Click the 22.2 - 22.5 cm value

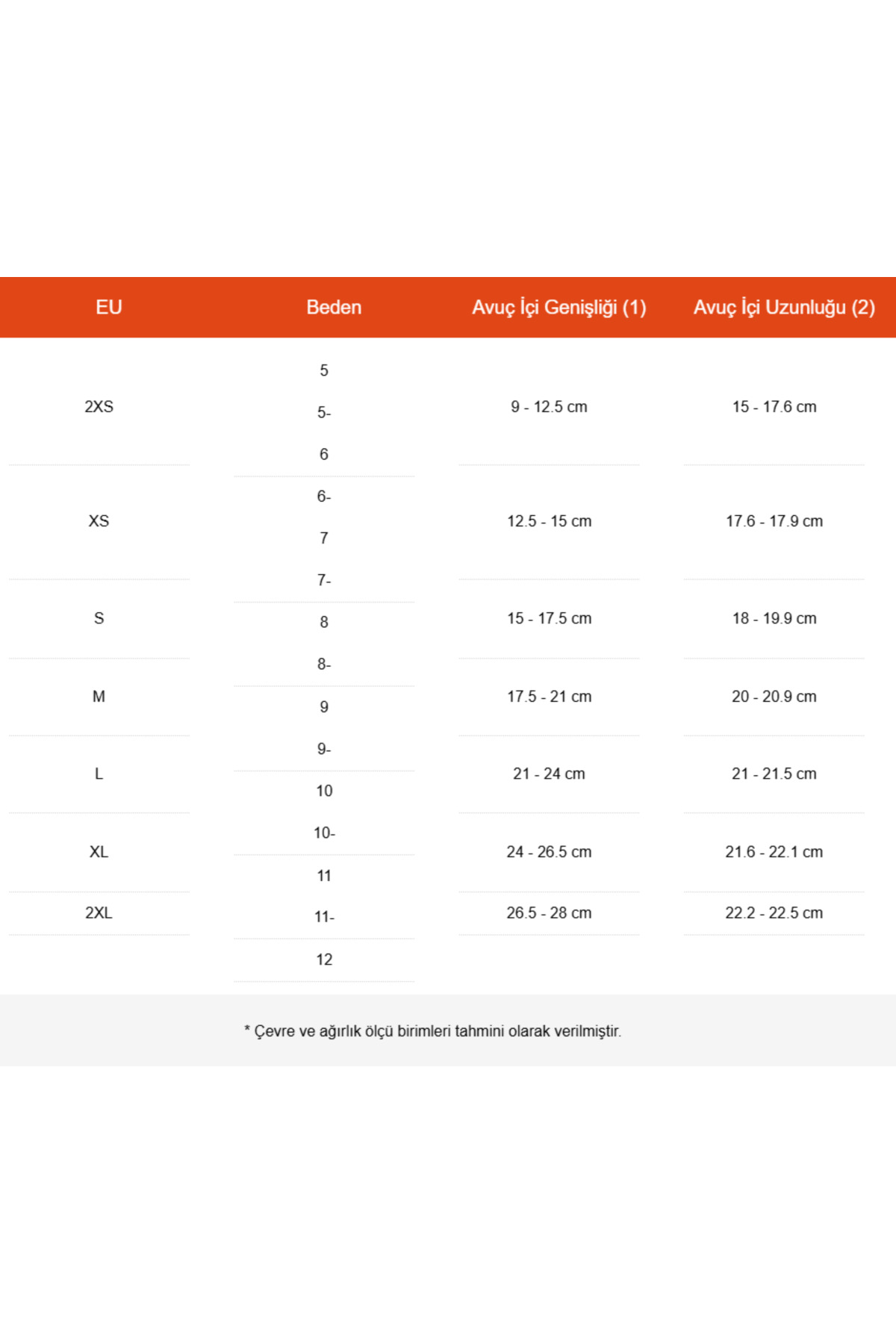(x=774, y=912)
